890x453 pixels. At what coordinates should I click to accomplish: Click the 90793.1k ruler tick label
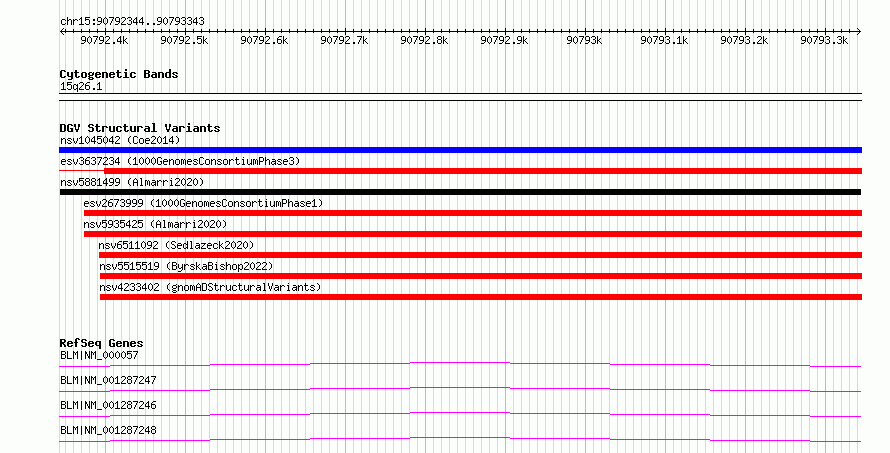point(665,40)
